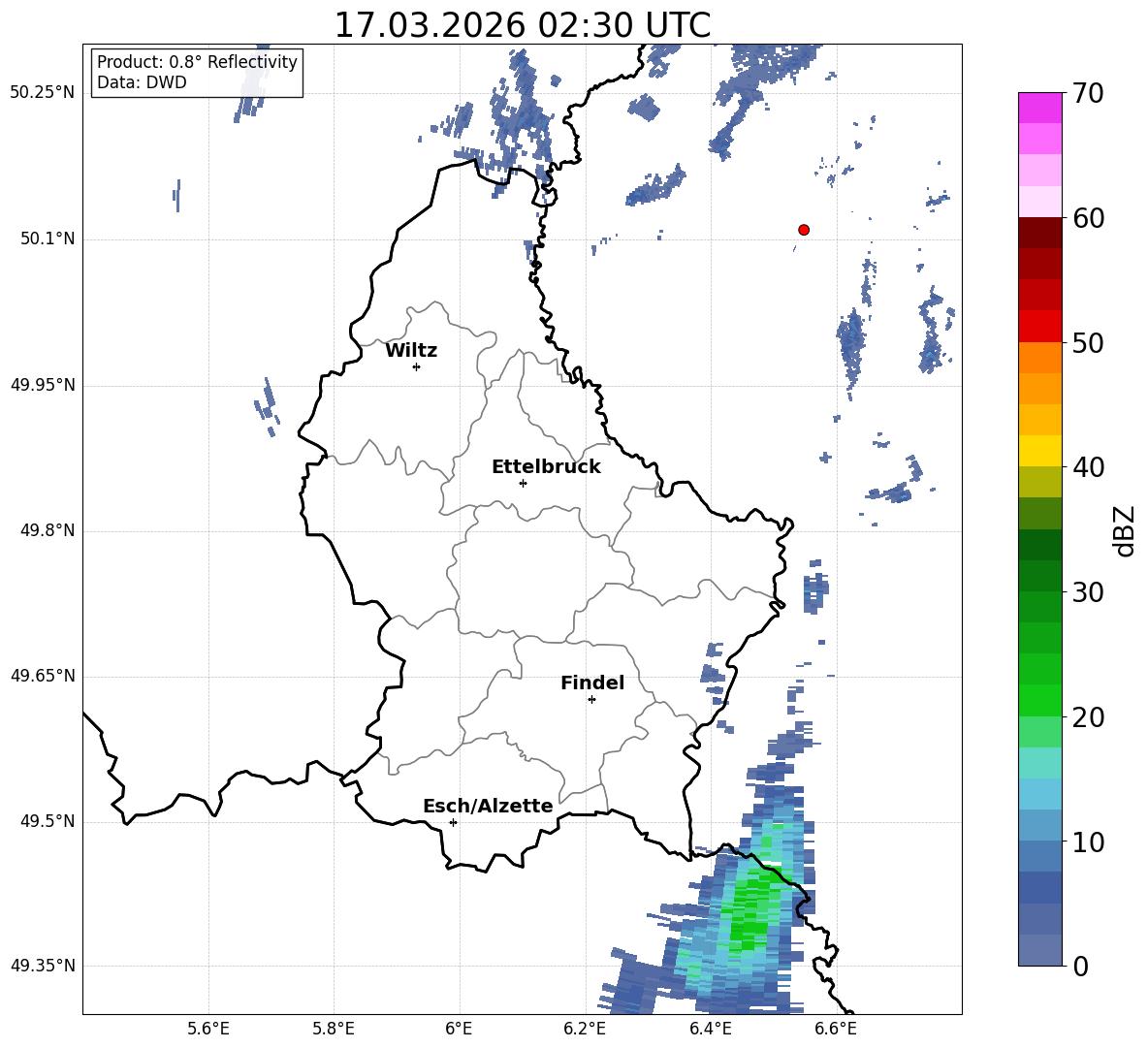Select the Wiltz label
The image size is (1148, 1048).
[x=411, y=351]
